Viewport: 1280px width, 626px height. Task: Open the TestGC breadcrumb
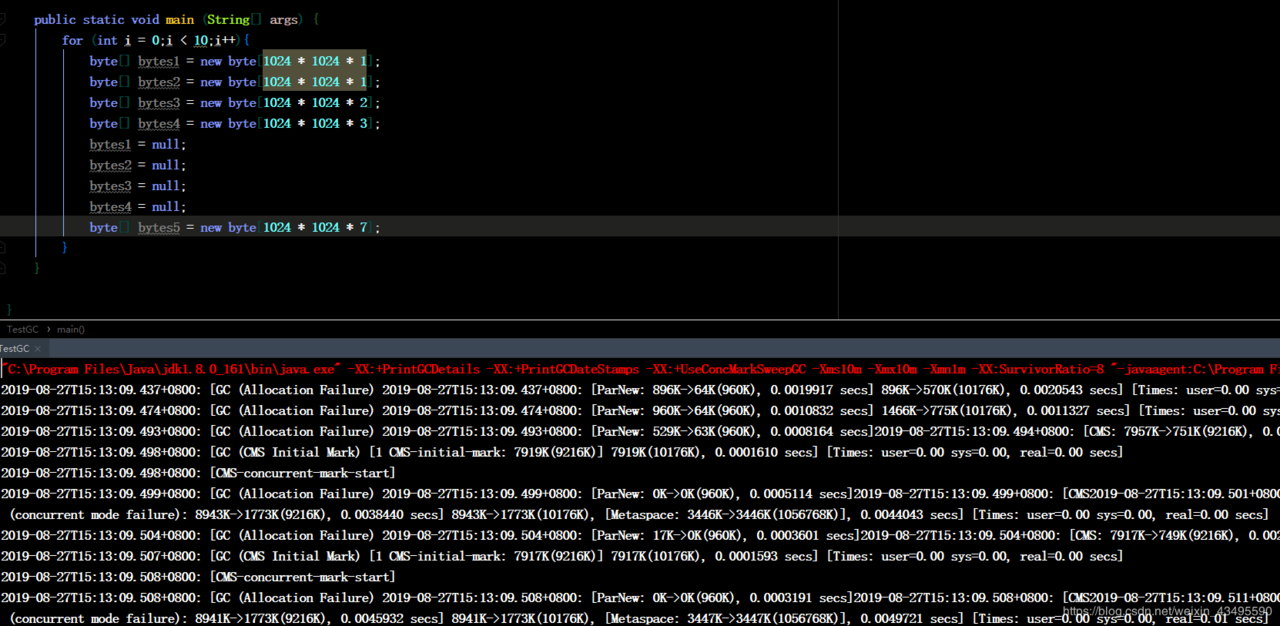(22, 329)
